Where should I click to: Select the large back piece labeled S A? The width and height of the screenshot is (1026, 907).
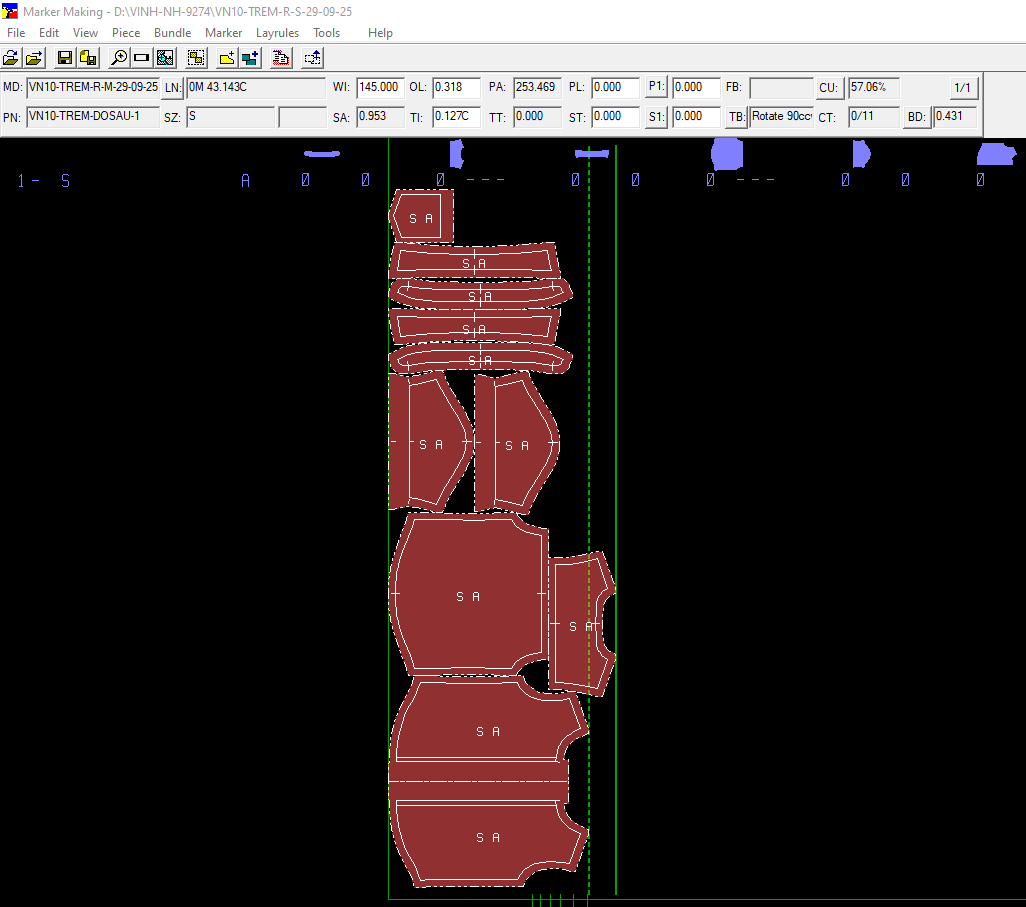468,596
